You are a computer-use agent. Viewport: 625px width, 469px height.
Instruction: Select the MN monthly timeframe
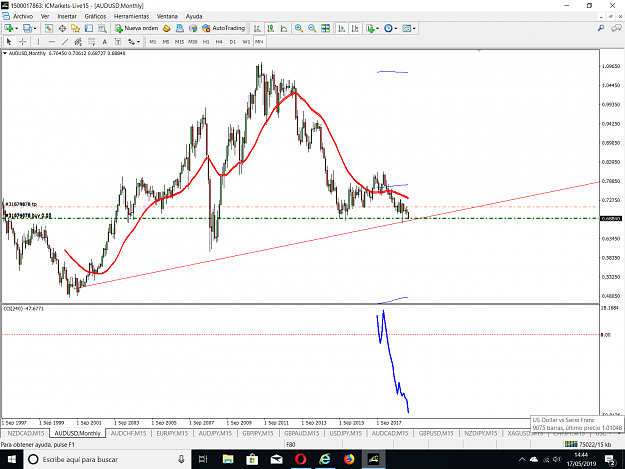[259, 41]
